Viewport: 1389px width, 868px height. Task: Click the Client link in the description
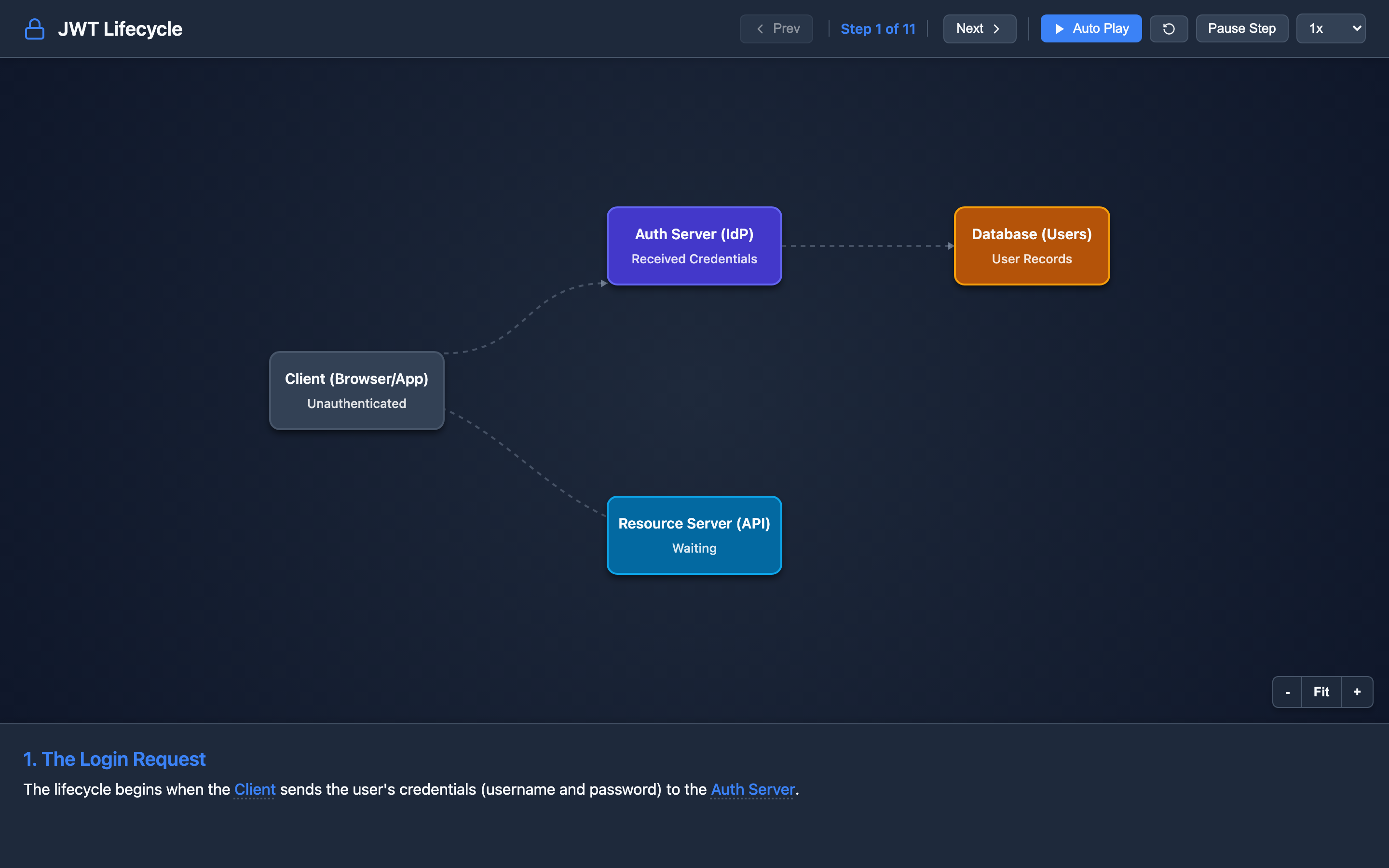(255, 789)
